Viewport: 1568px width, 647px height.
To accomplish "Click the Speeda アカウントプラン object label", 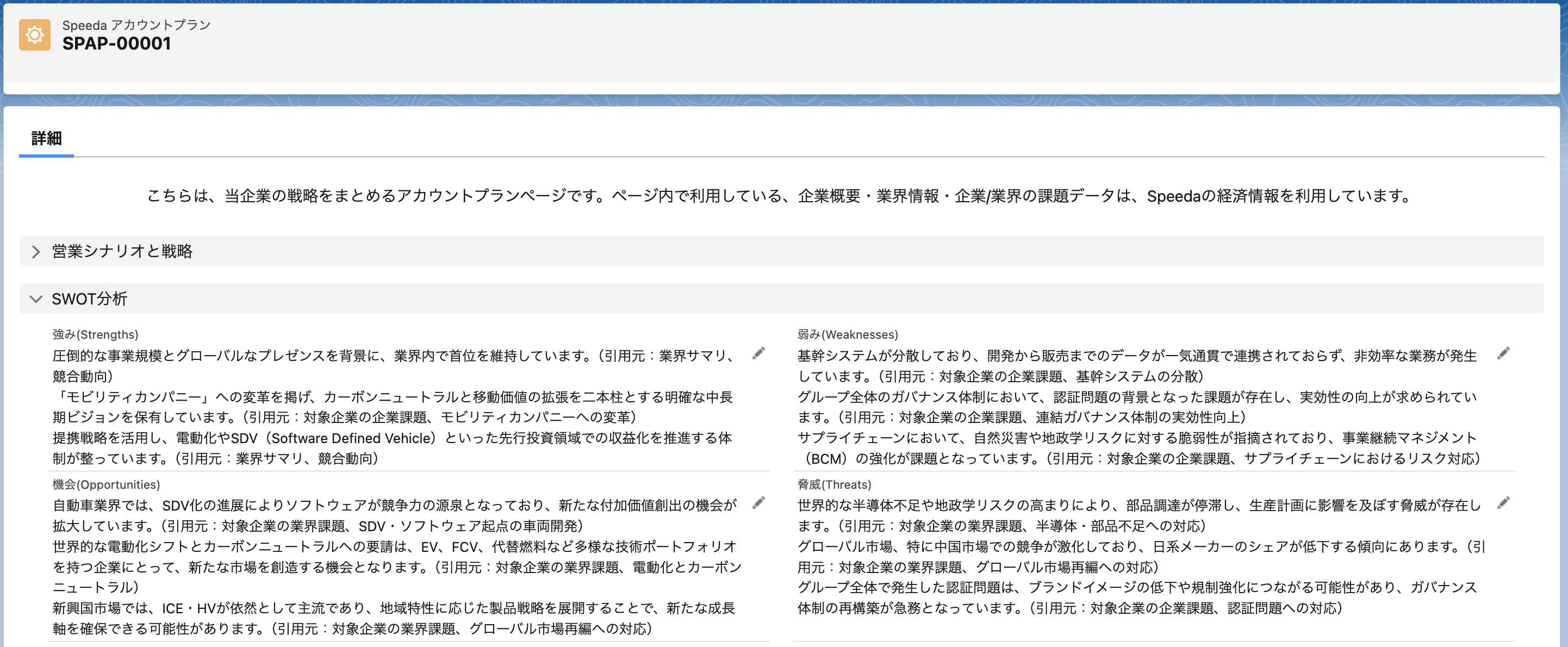I will click(136, 25).
